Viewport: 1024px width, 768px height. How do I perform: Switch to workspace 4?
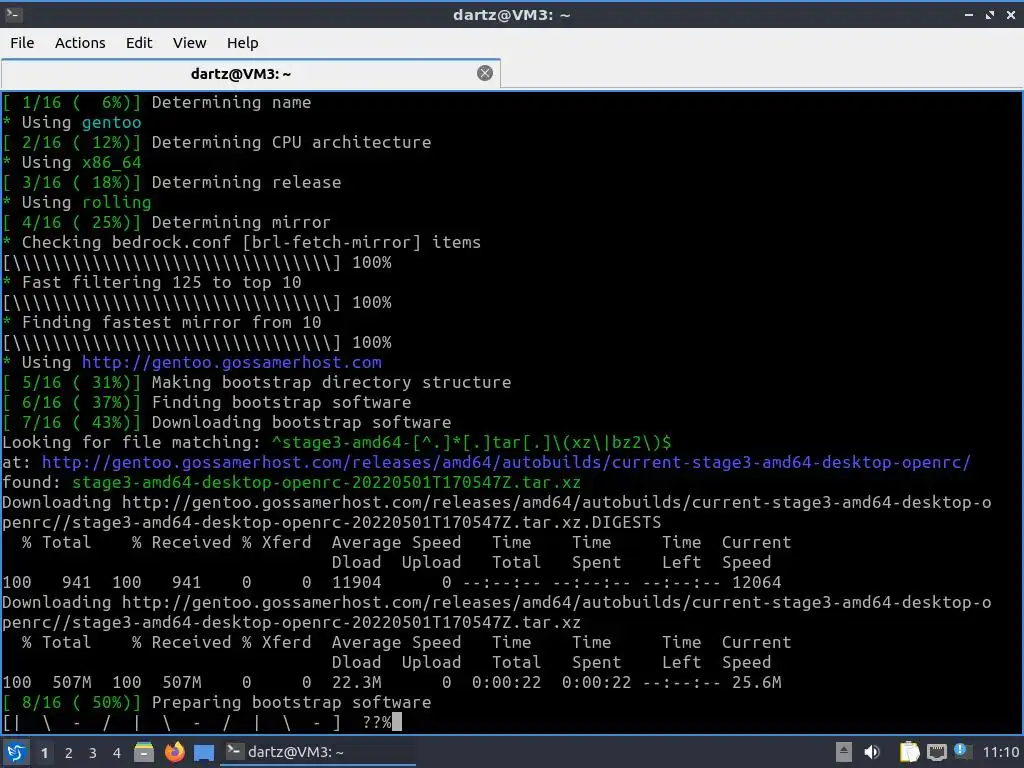[x=116, y=753]
